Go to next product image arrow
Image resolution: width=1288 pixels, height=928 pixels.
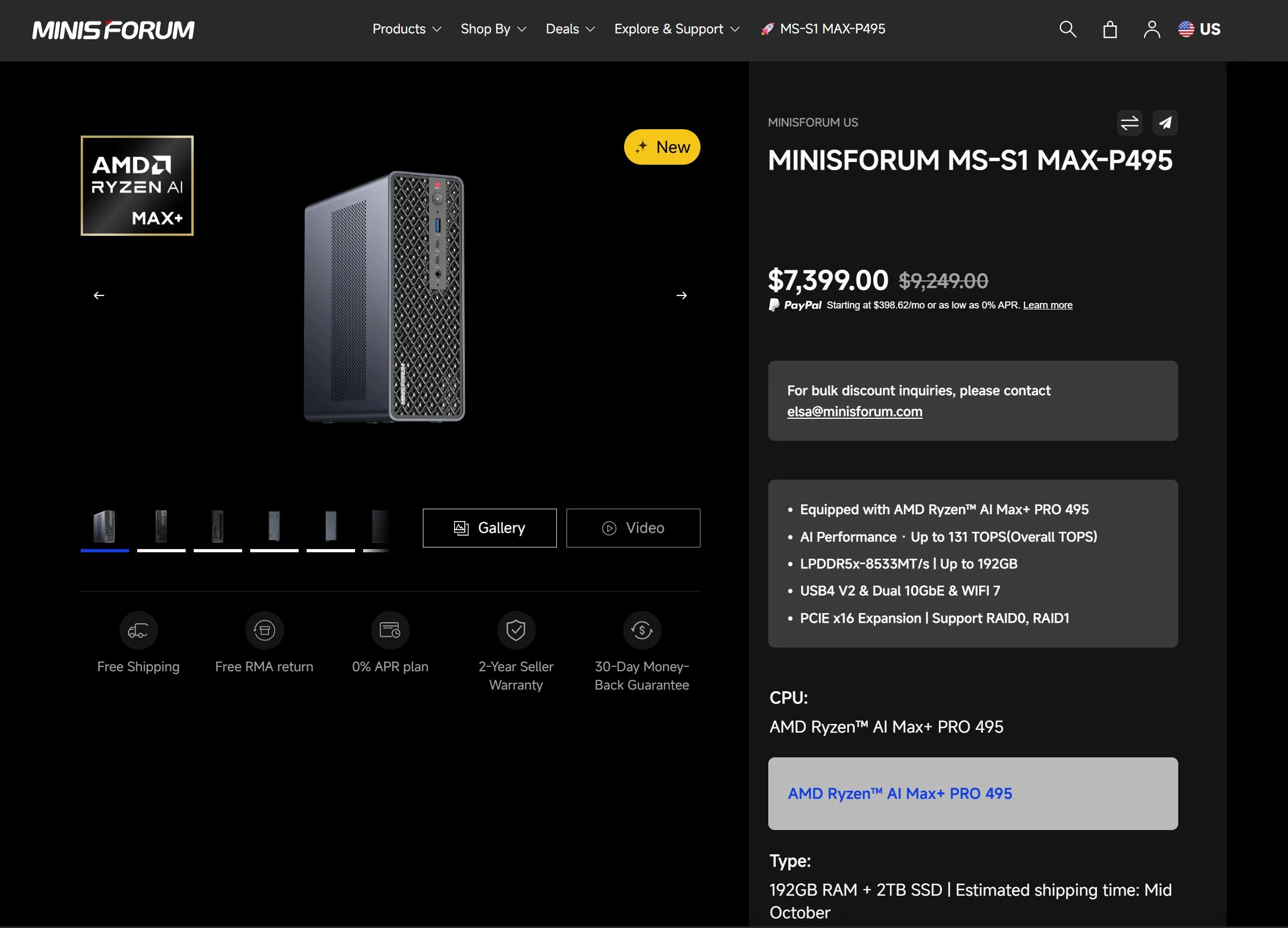(682, 296)
